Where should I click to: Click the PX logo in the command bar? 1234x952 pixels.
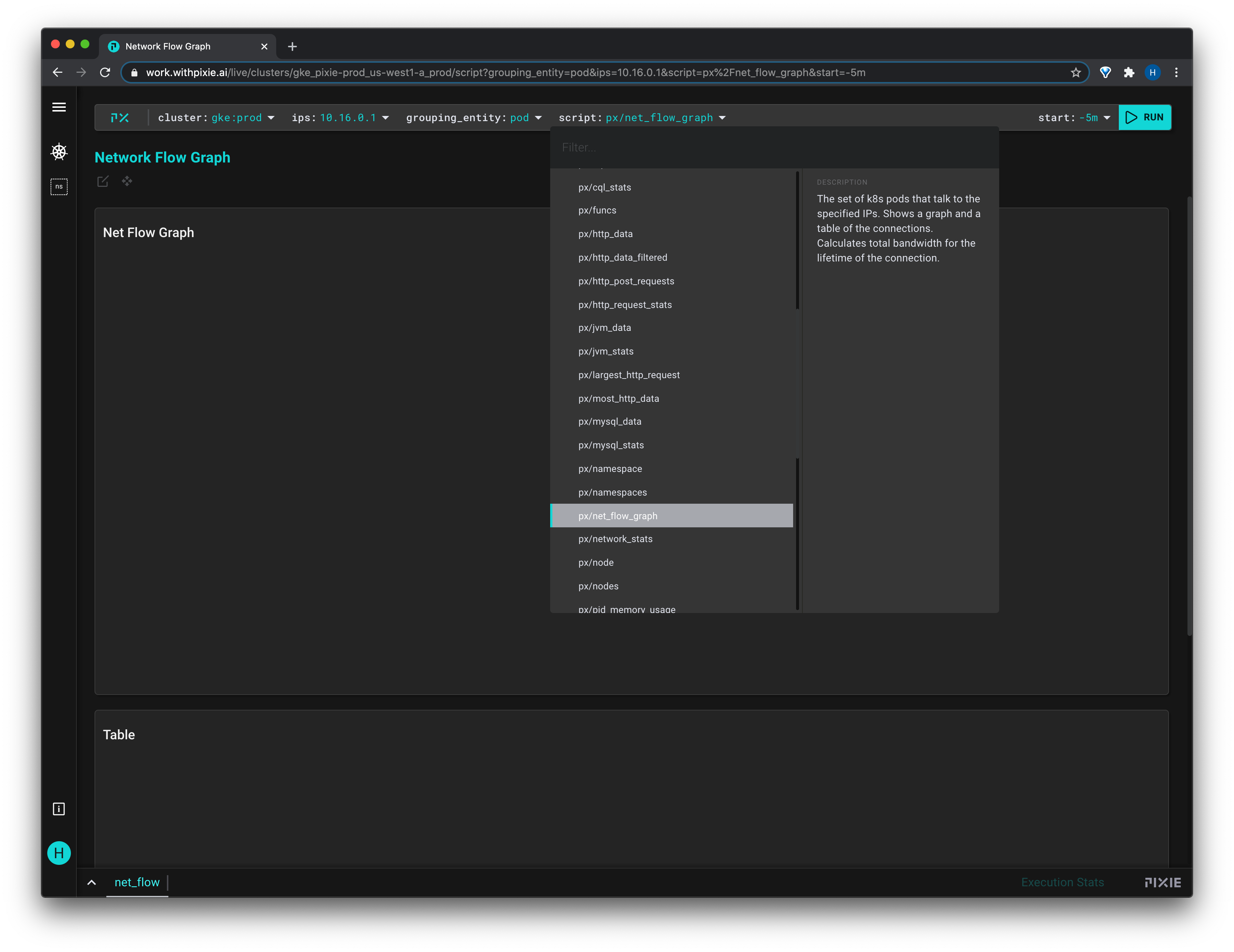pos(120,117)
